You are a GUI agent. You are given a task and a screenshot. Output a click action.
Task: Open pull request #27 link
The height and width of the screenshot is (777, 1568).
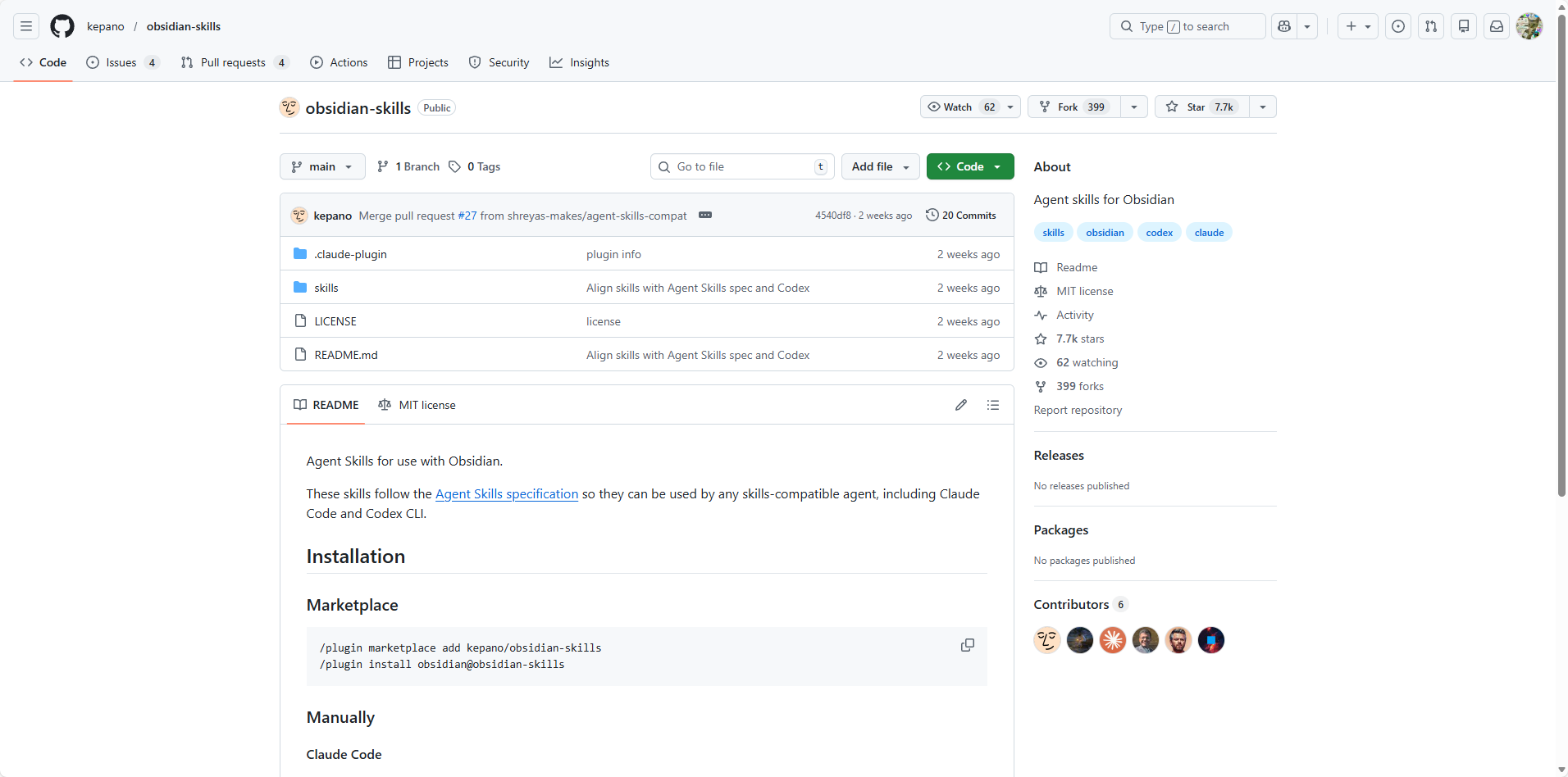tap(467, 216)
